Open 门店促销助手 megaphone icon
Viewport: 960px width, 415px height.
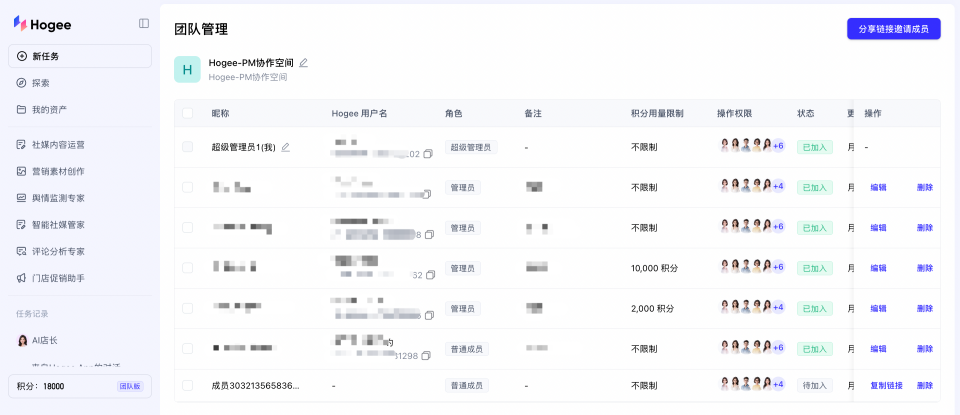pos(21,278)
